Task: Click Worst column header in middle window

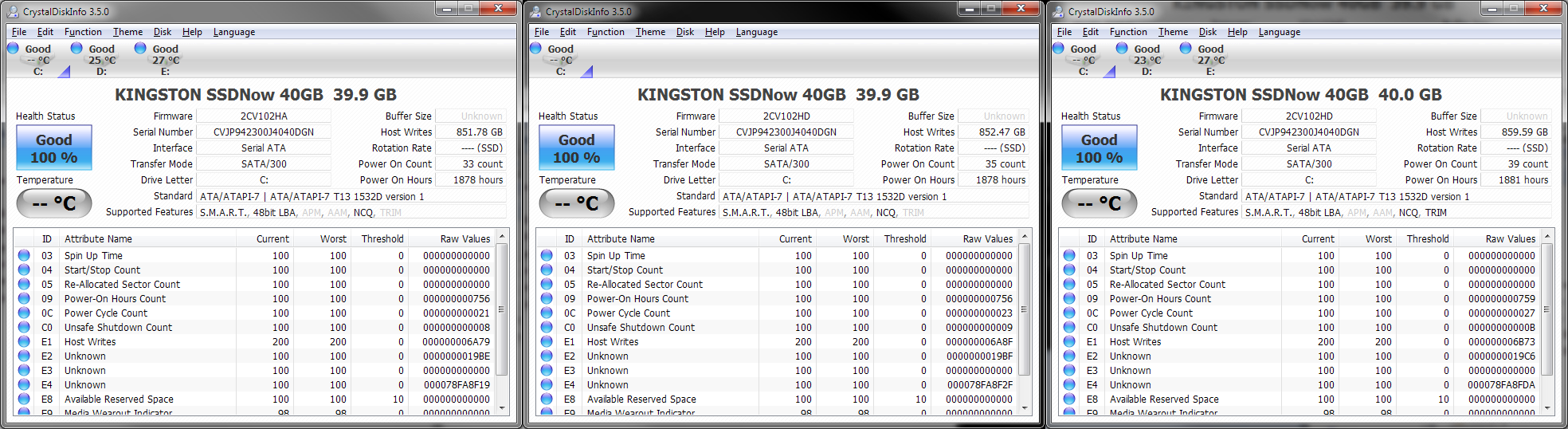Action: pyautogui.click(x=845, y=238)
